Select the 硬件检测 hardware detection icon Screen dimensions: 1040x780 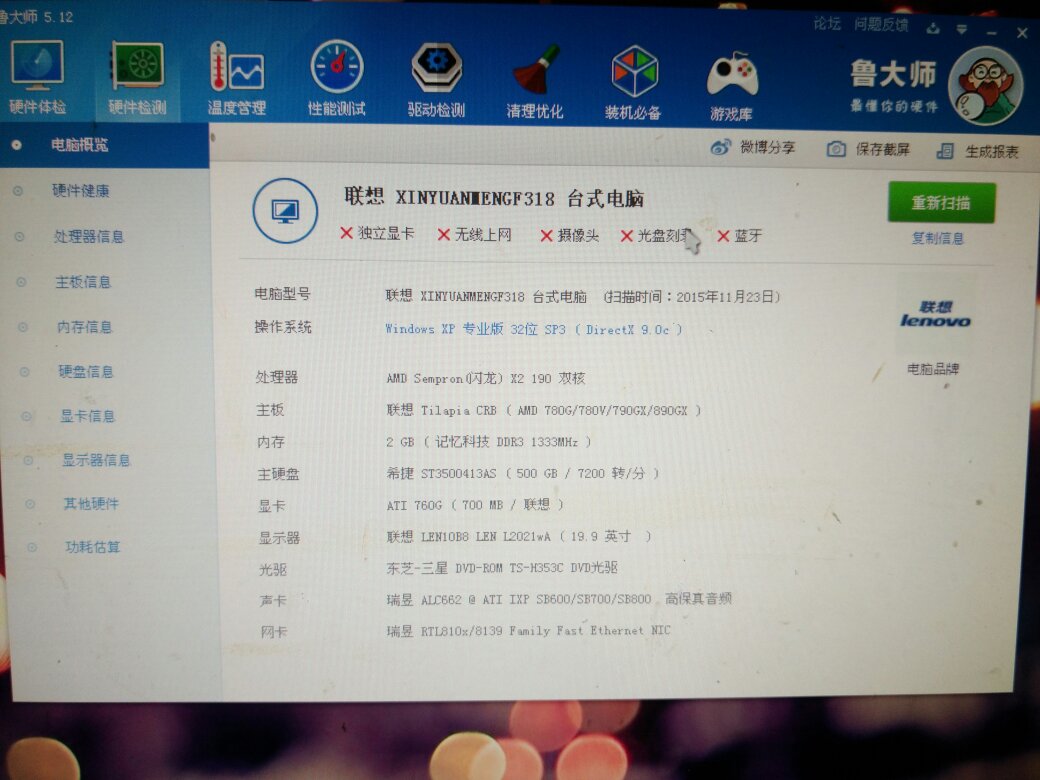tap(137, 78)
